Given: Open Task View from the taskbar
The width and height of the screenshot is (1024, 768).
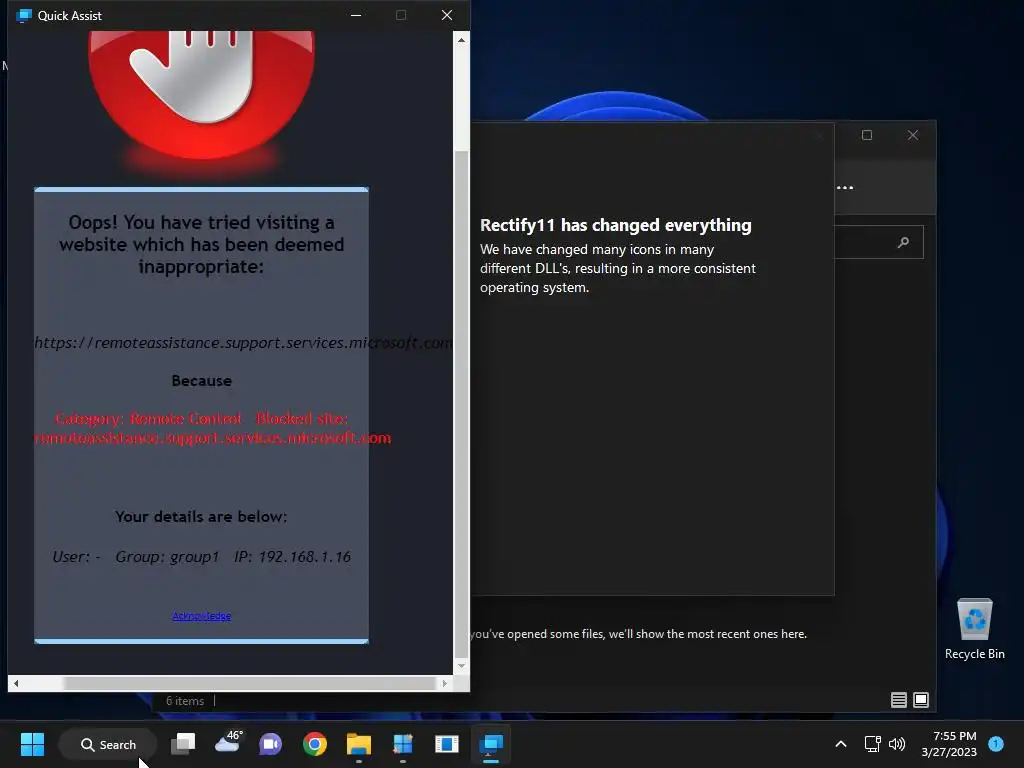Looking at the screenshot, I should click(183, 744).
